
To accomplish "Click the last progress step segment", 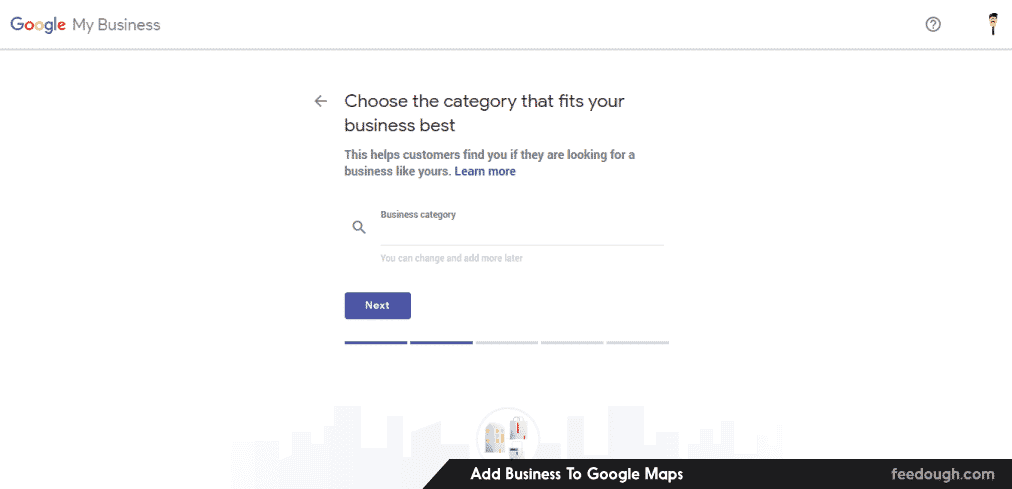I will [x=637, y=342].
